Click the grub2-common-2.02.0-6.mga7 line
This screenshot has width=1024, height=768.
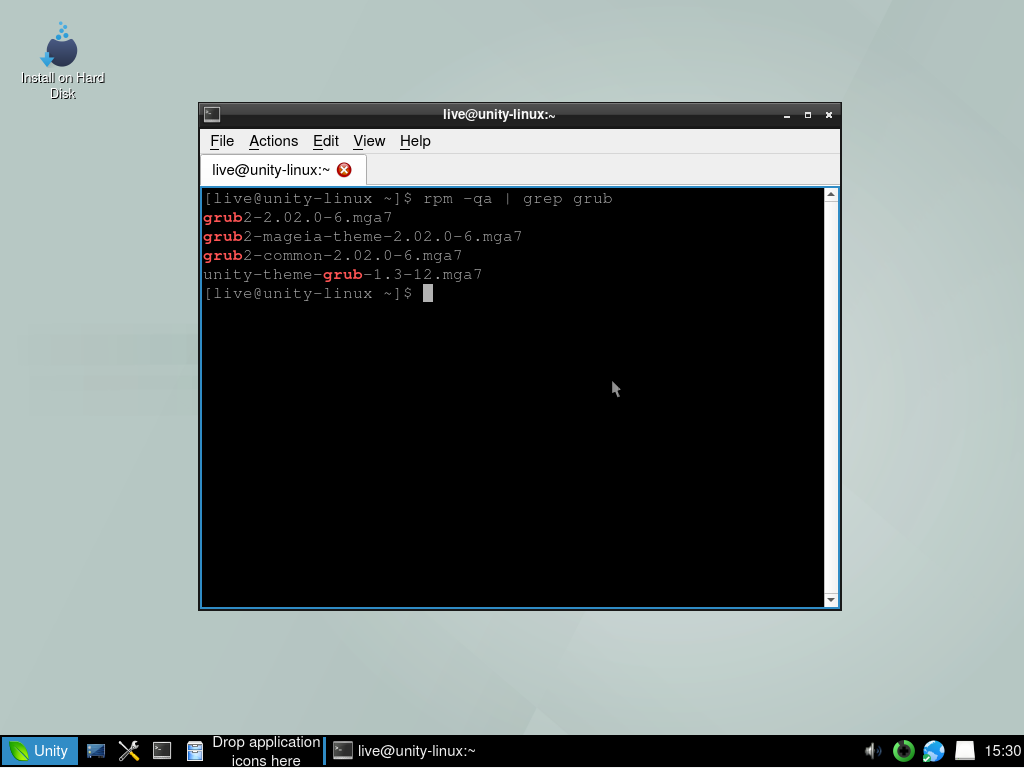pos(332,255)
